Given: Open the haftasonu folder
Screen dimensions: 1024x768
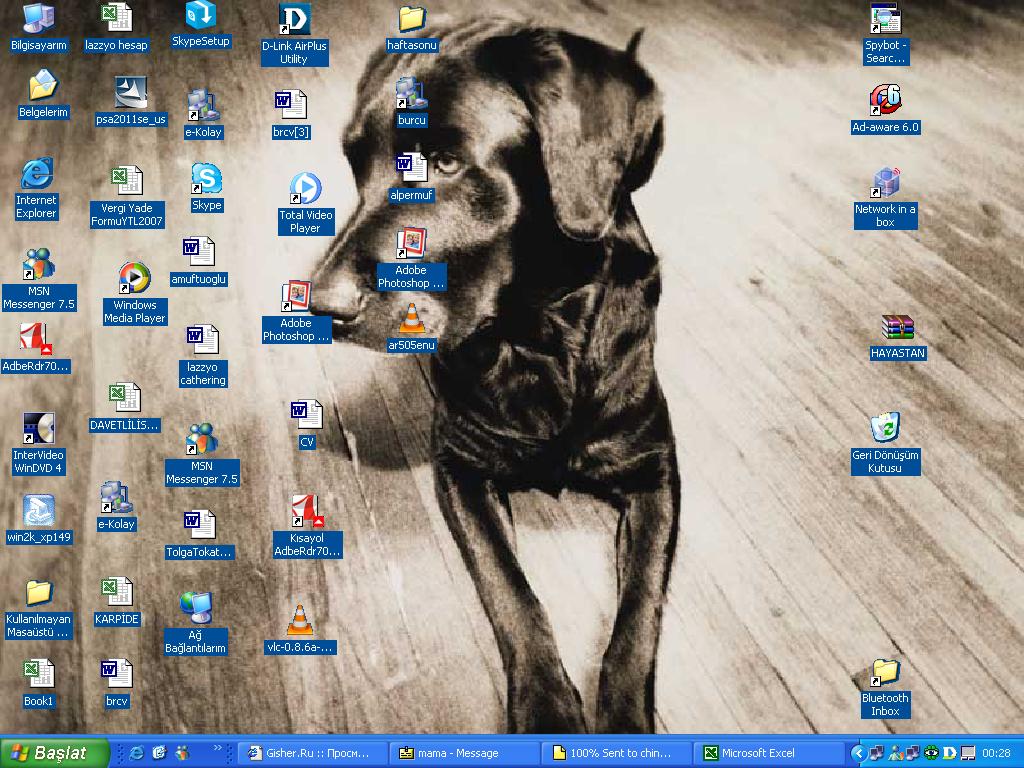Looking at the screenshot, I should (411, 19).
